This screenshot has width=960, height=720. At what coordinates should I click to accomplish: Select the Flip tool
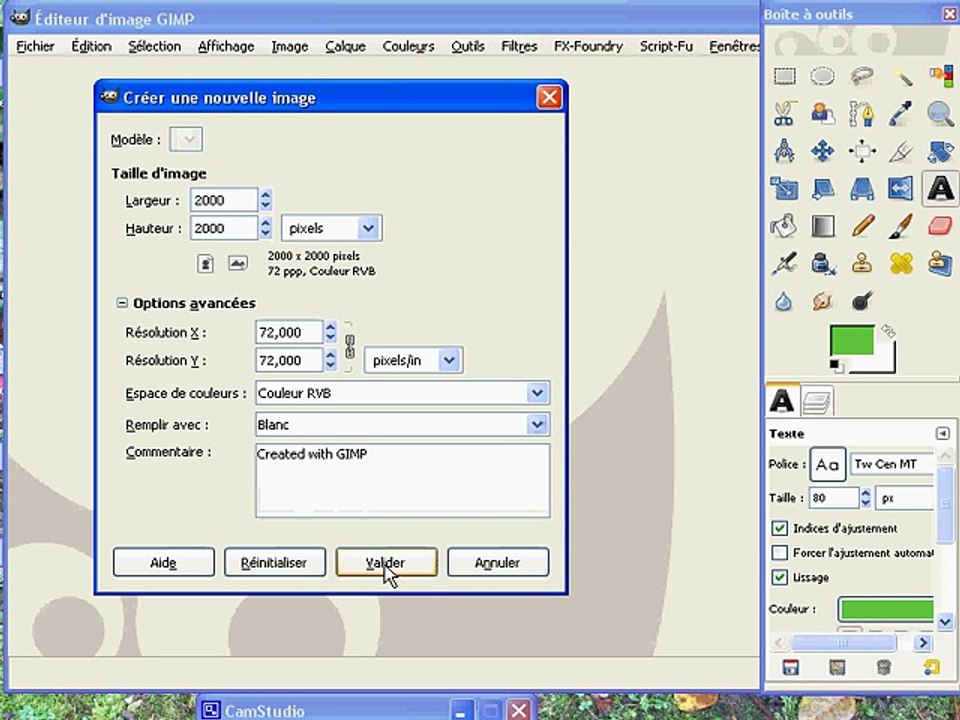pyautogui.click(x=901, y=189)
